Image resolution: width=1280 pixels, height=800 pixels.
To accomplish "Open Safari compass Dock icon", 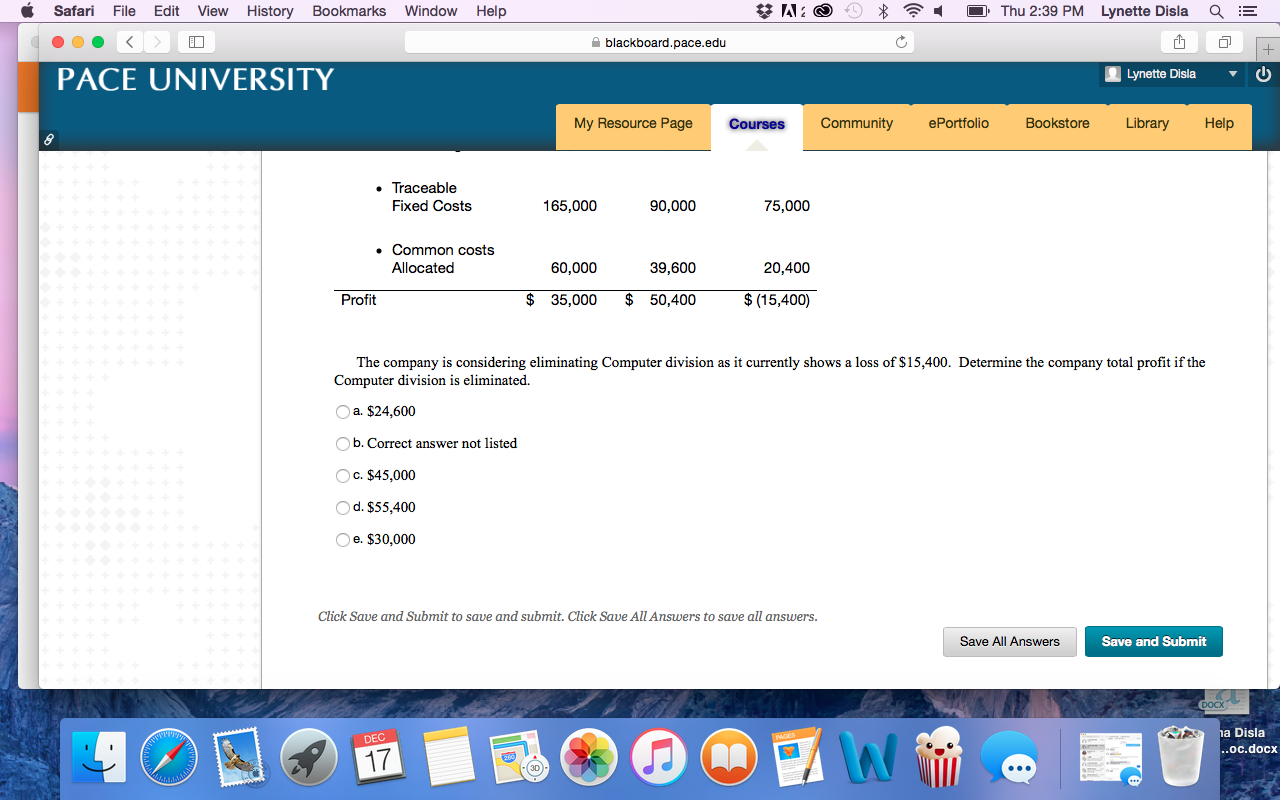I will point(169,757).
